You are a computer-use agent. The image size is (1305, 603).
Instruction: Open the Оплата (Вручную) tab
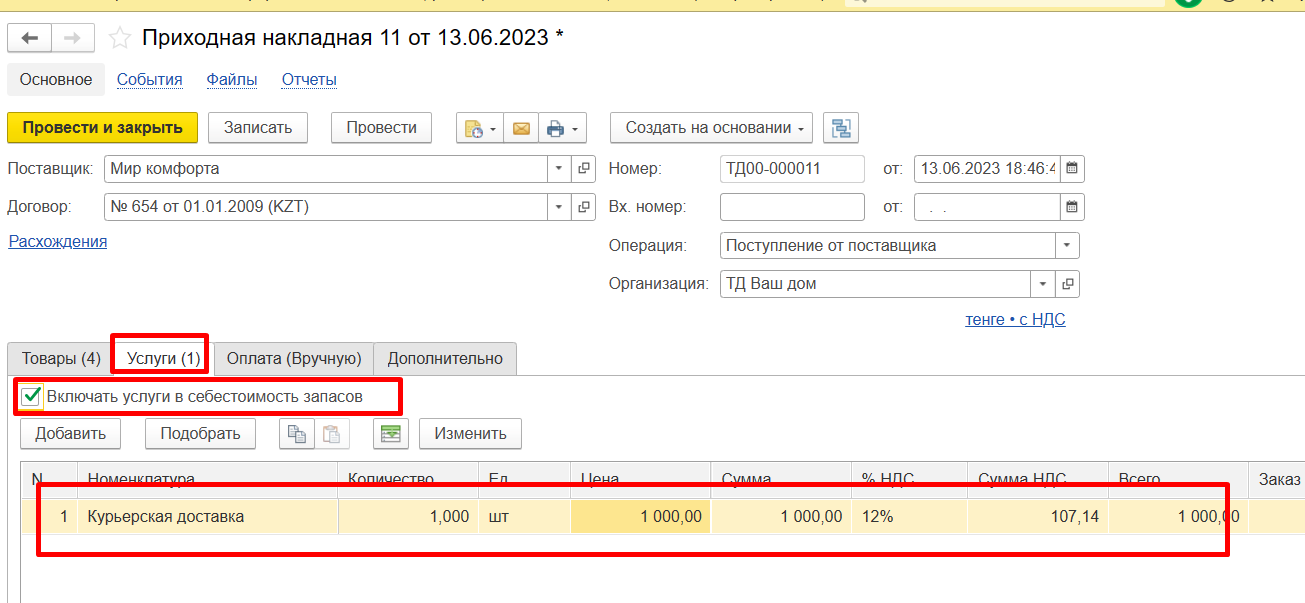[294, 358]
